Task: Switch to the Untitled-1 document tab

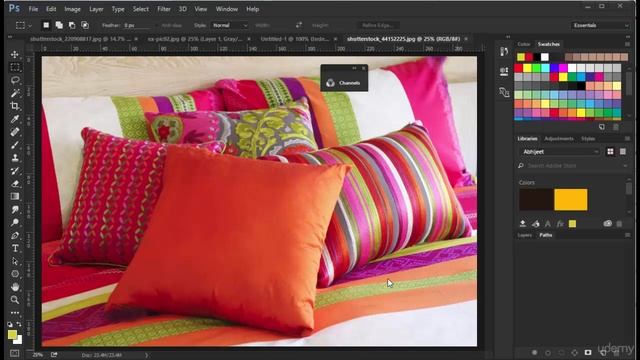Action: [294, 39]
